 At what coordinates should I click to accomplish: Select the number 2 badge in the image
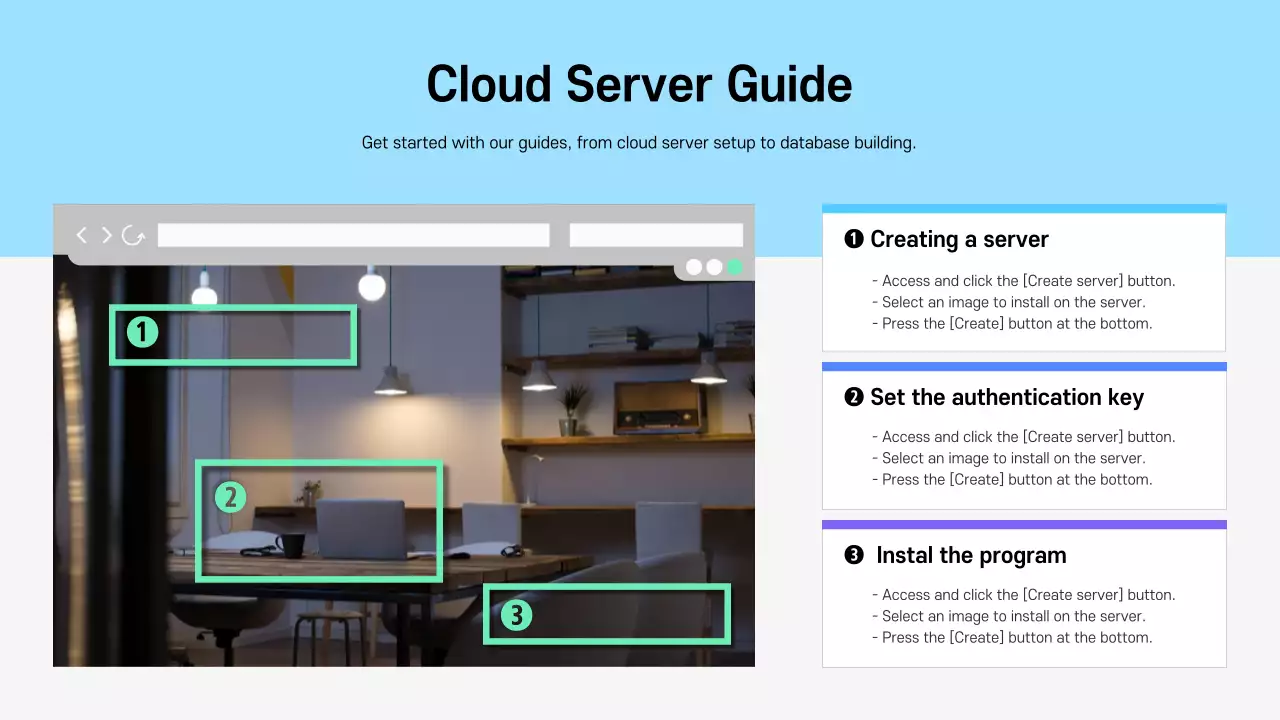pyautogui.click(x=230, y=494)
